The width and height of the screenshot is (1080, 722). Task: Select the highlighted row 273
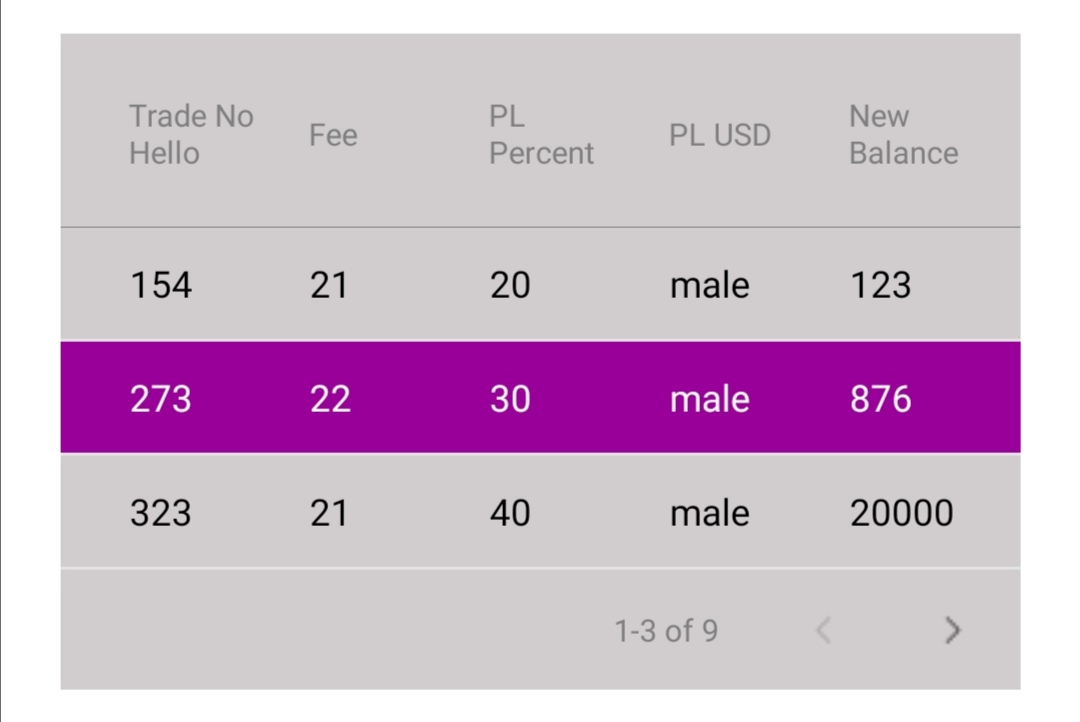pyautogui.click(x=161, y=399)
